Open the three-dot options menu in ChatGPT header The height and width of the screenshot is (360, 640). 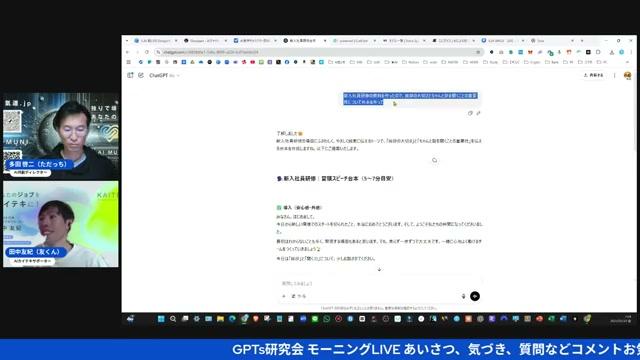(x=615, y=76)
